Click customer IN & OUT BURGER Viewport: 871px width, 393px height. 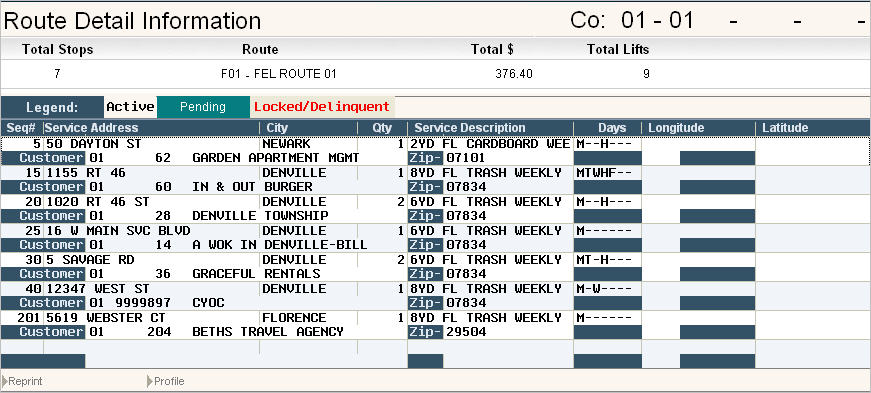[252, 187]
